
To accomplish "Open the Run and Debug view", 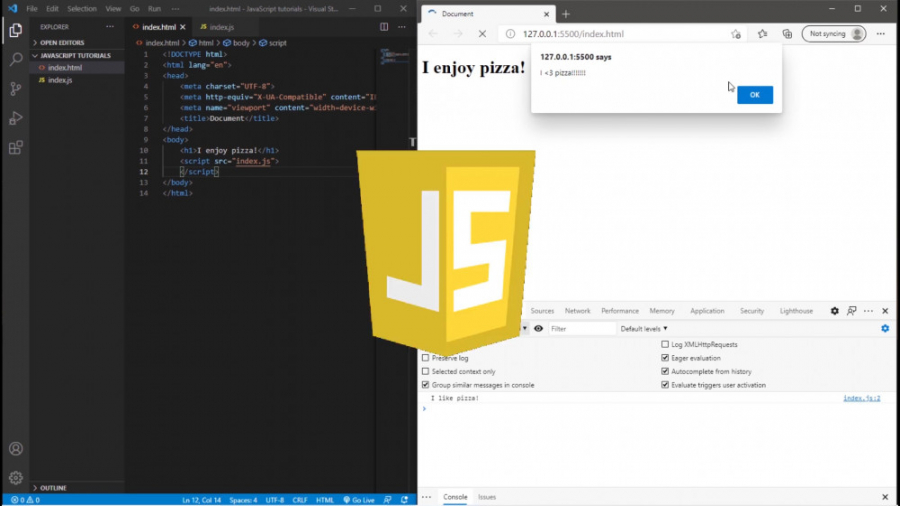I will click(15, 118).
